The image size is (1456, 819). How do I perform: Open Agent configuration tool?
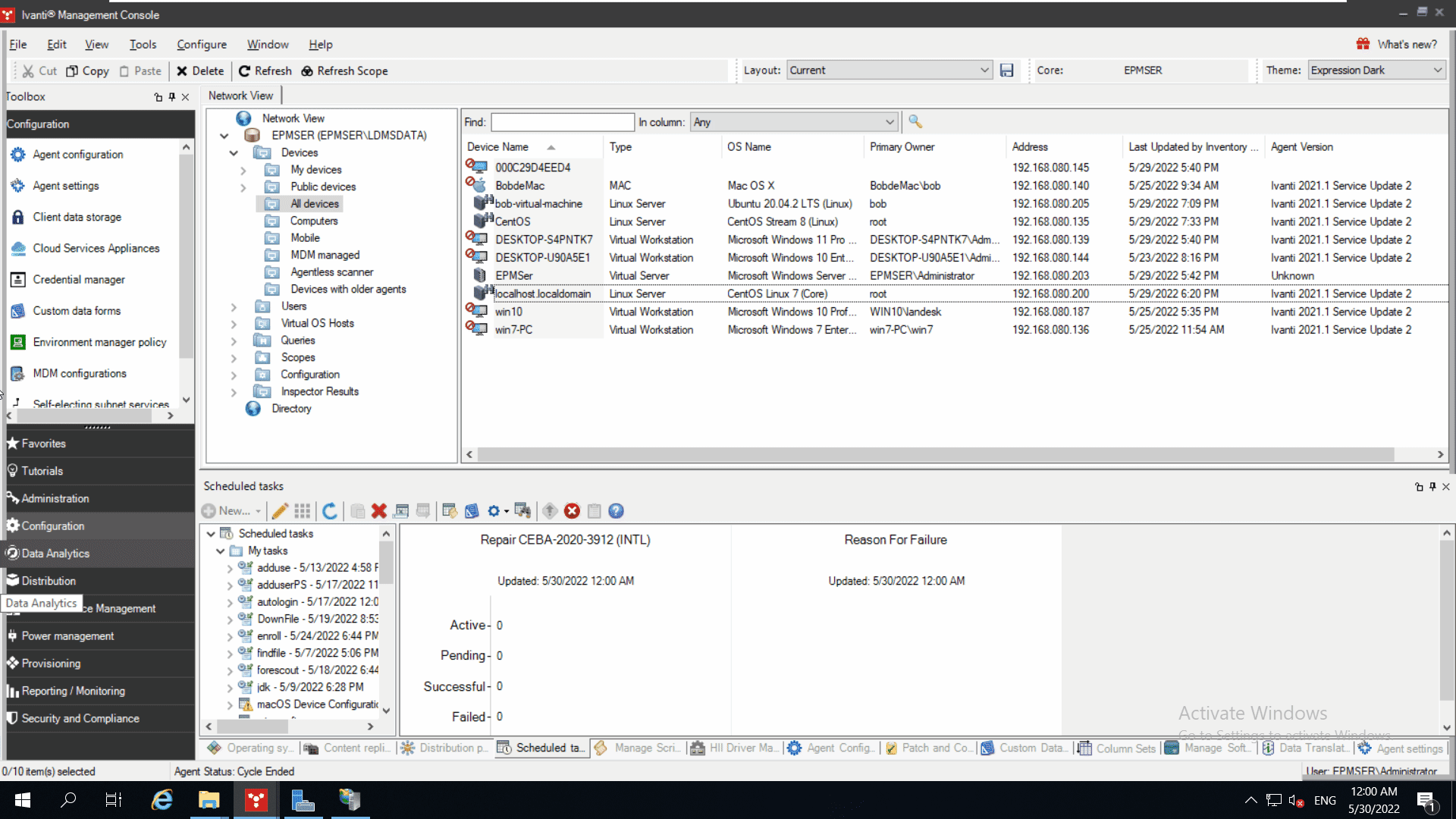click(77, 155)
